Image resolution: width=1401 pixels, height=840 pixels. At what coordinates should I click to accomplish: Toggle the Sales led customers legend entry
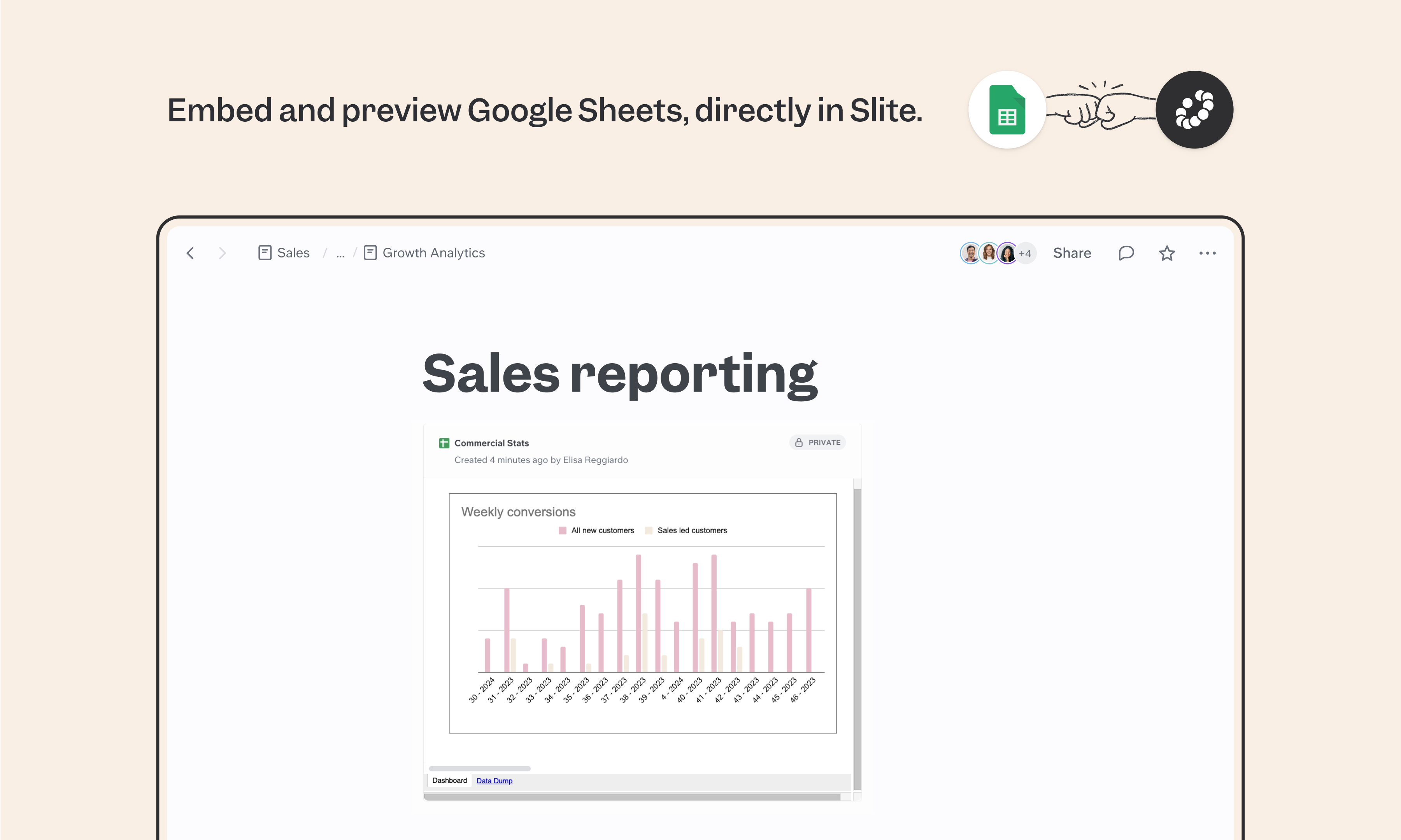687,530
